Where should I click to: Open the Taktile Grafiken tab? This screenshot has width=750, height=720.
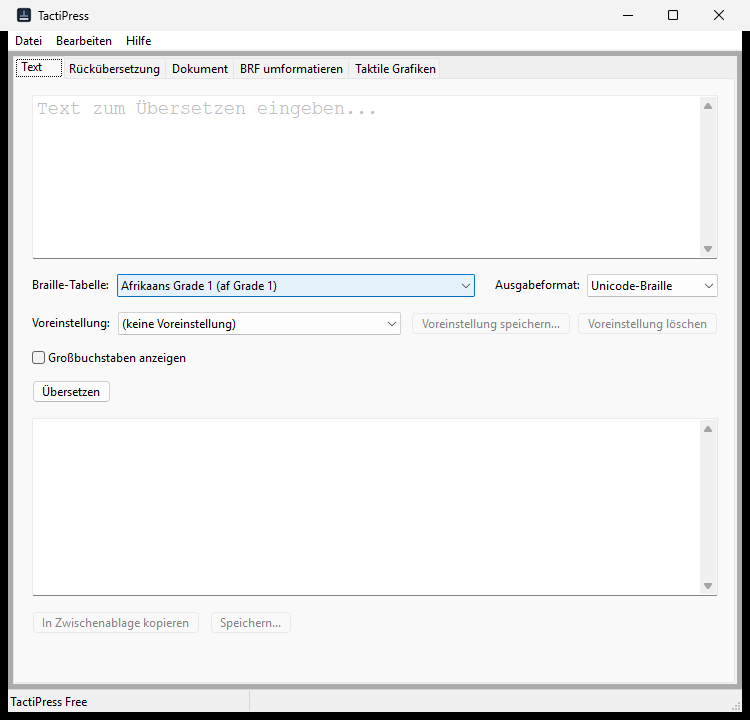point(395,69)
